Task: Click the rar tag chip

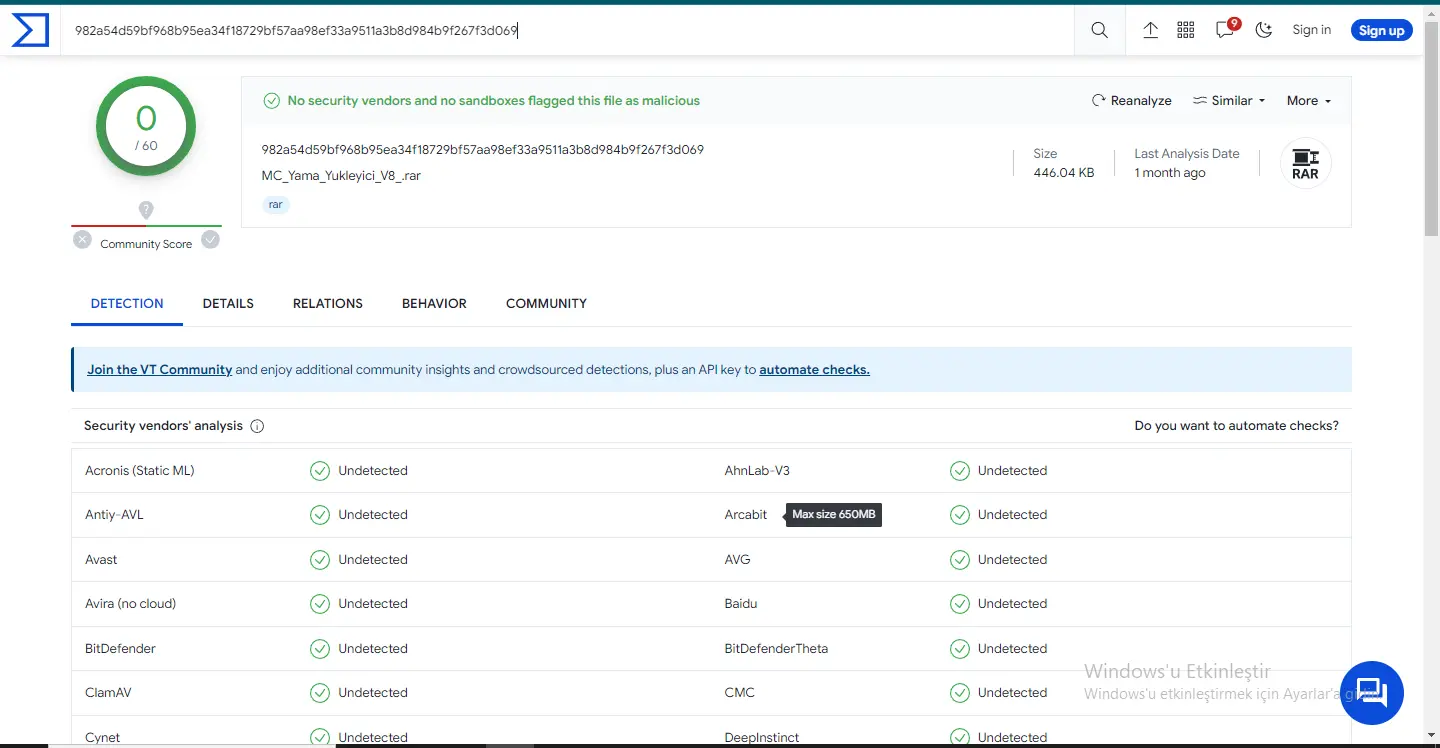Action: [276, 204]
